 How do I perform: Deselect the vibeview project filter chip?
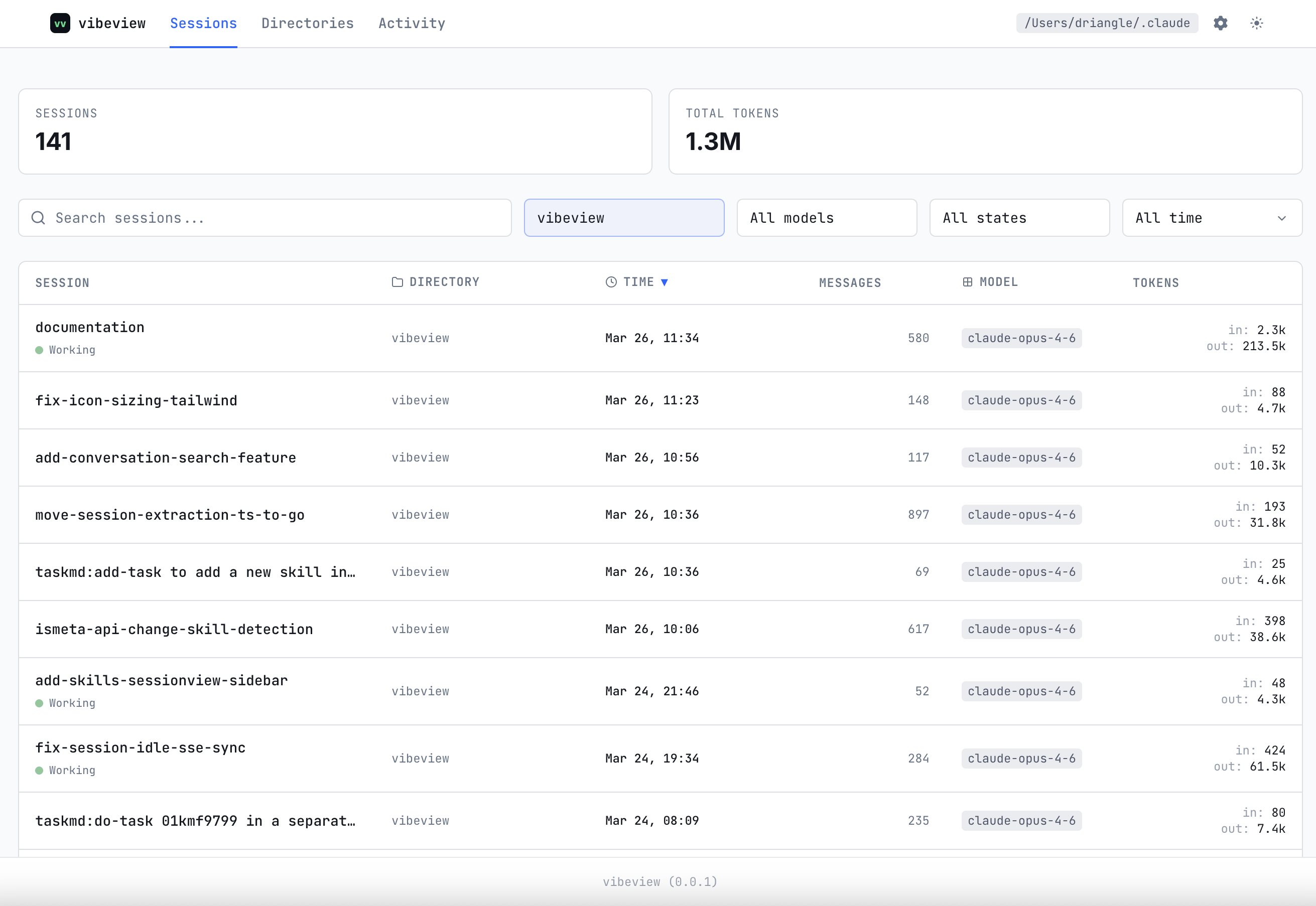point(624,217)
